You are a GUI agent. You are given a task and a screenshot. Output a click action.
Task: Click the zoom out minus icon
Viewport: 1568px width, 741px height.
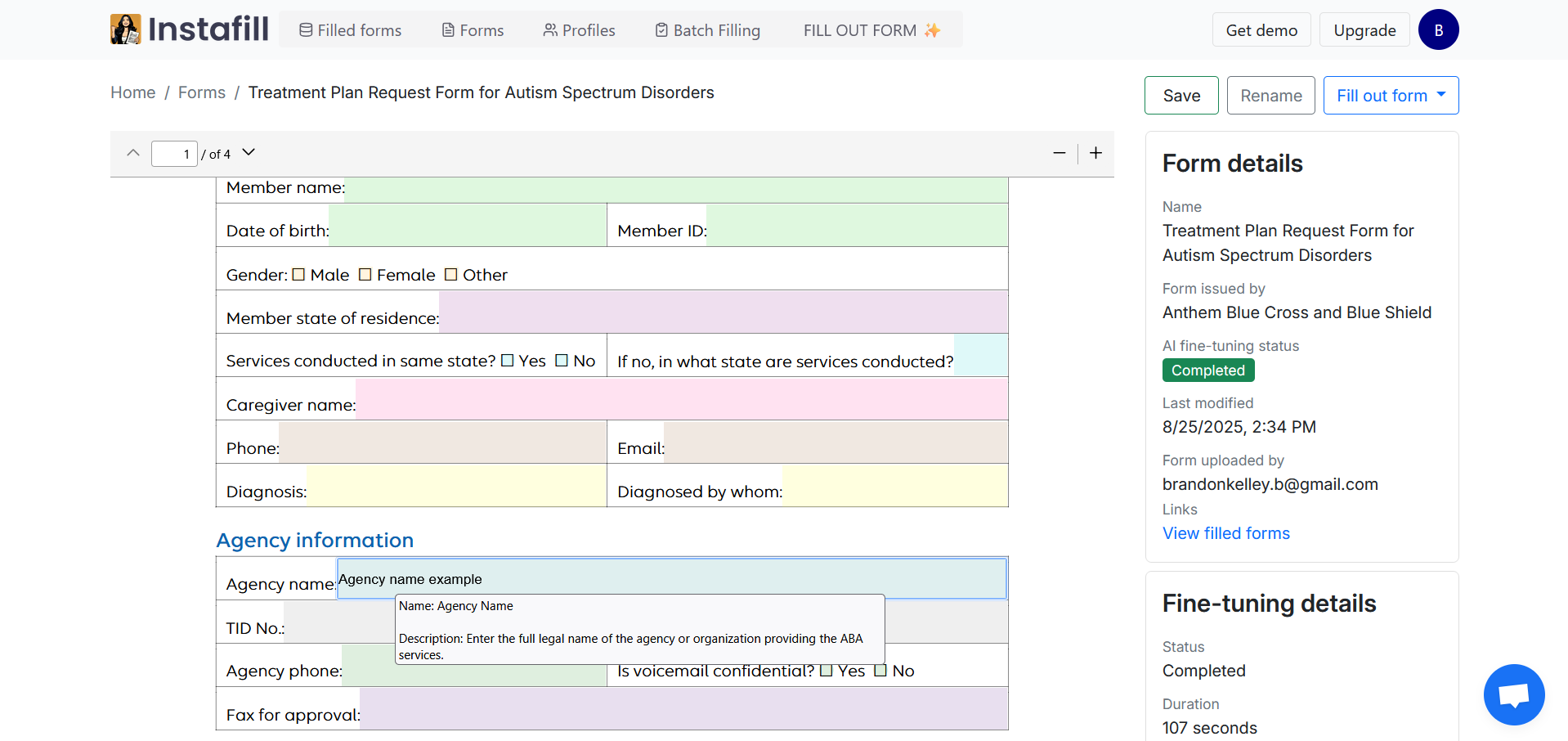(x=1059, y=153)
